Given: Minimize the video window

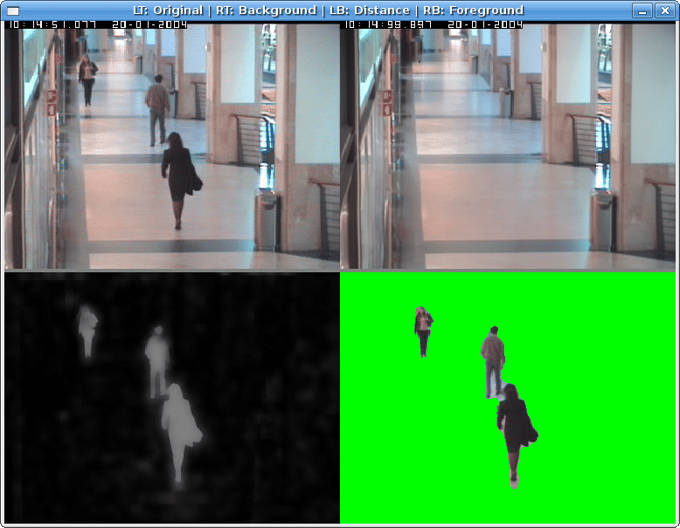Looking at the screenshot, I should pyautogui.click(x=641, y=10).
